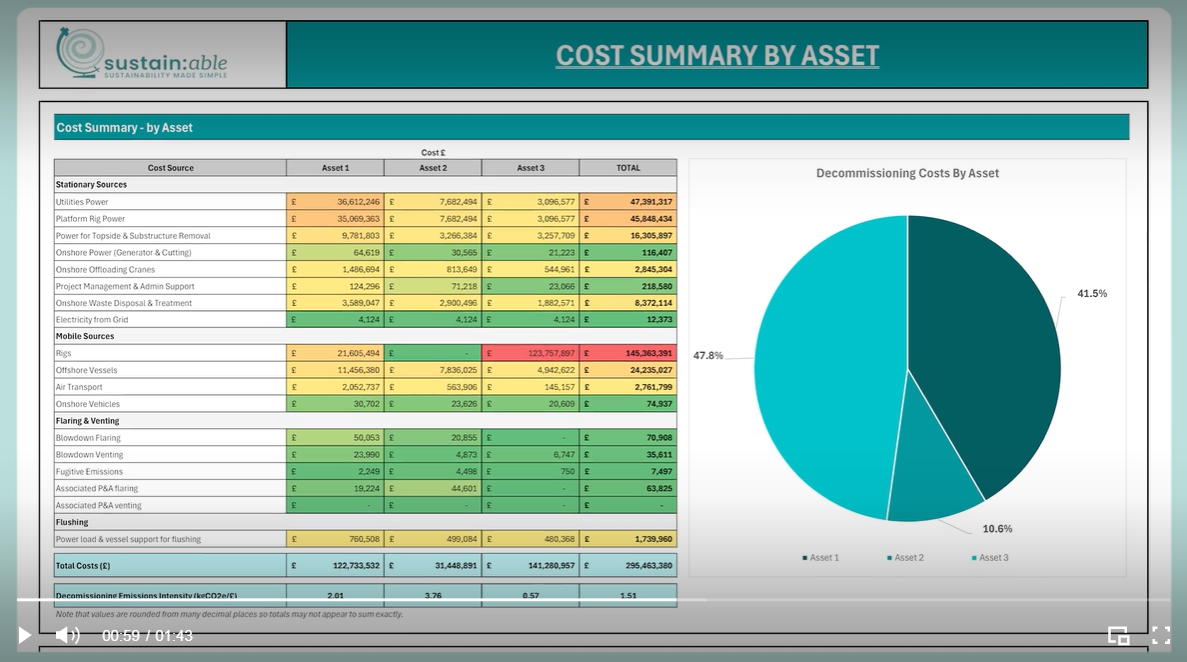Select the Asset 1 column header
This screenshot has height=662, width=1187.
(335, 167)
